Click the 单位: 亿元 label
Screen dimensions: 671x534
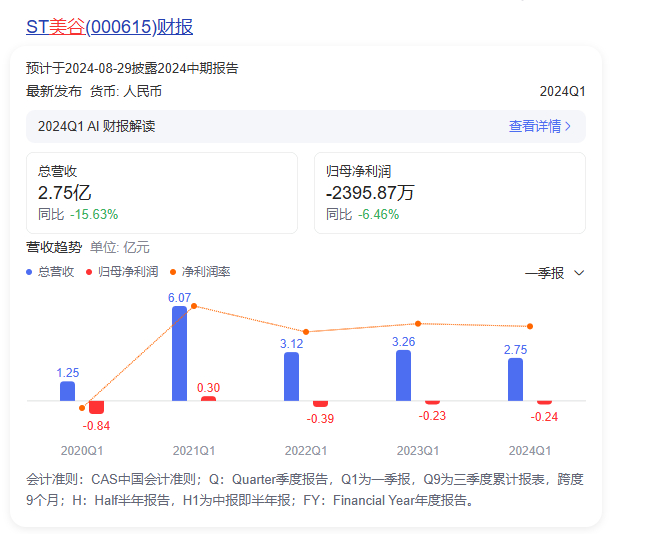pyautogui.click(x=120, y=247)
